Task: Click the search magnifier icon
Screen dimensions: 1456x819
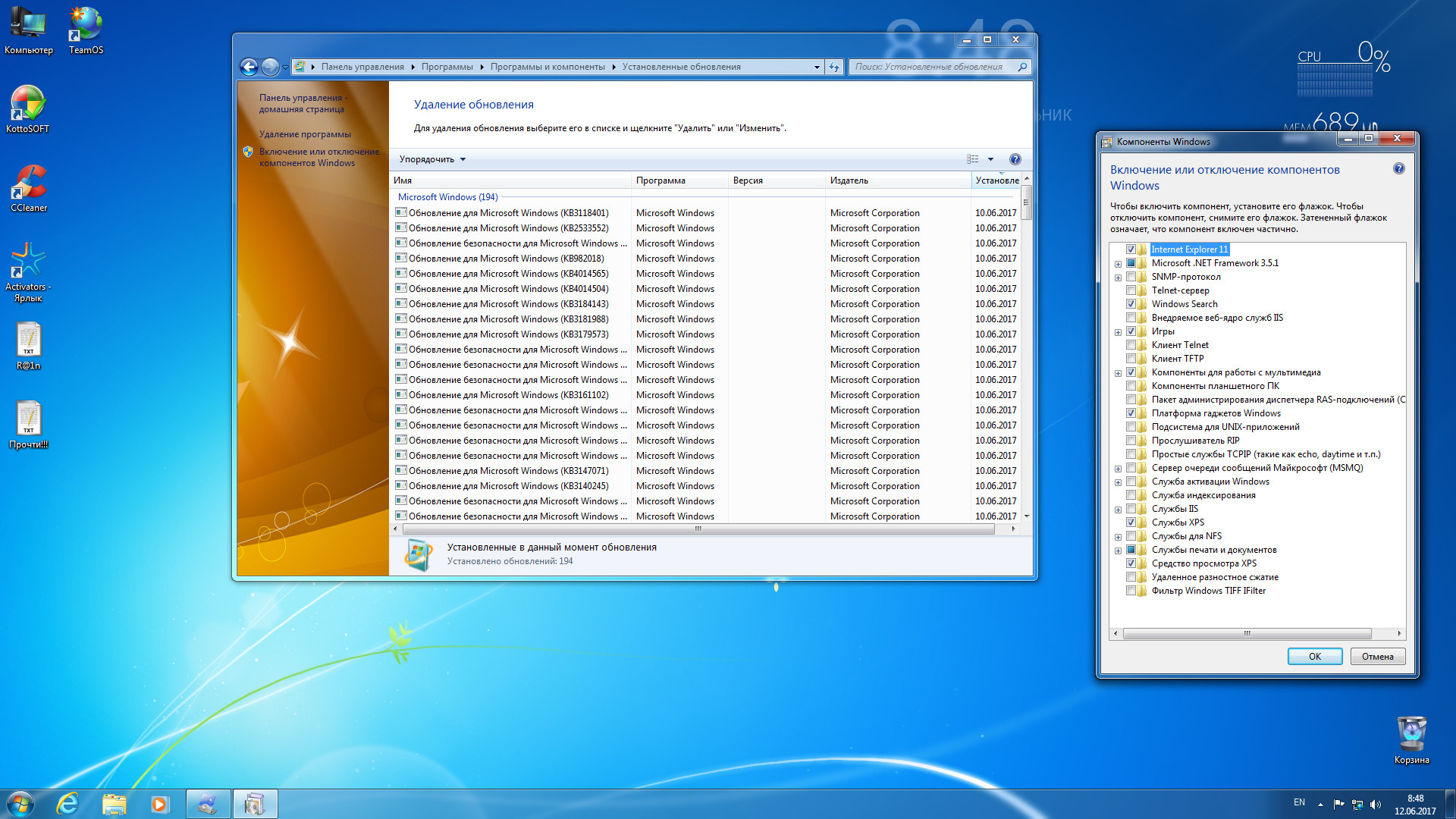Action: (1022, 67)
